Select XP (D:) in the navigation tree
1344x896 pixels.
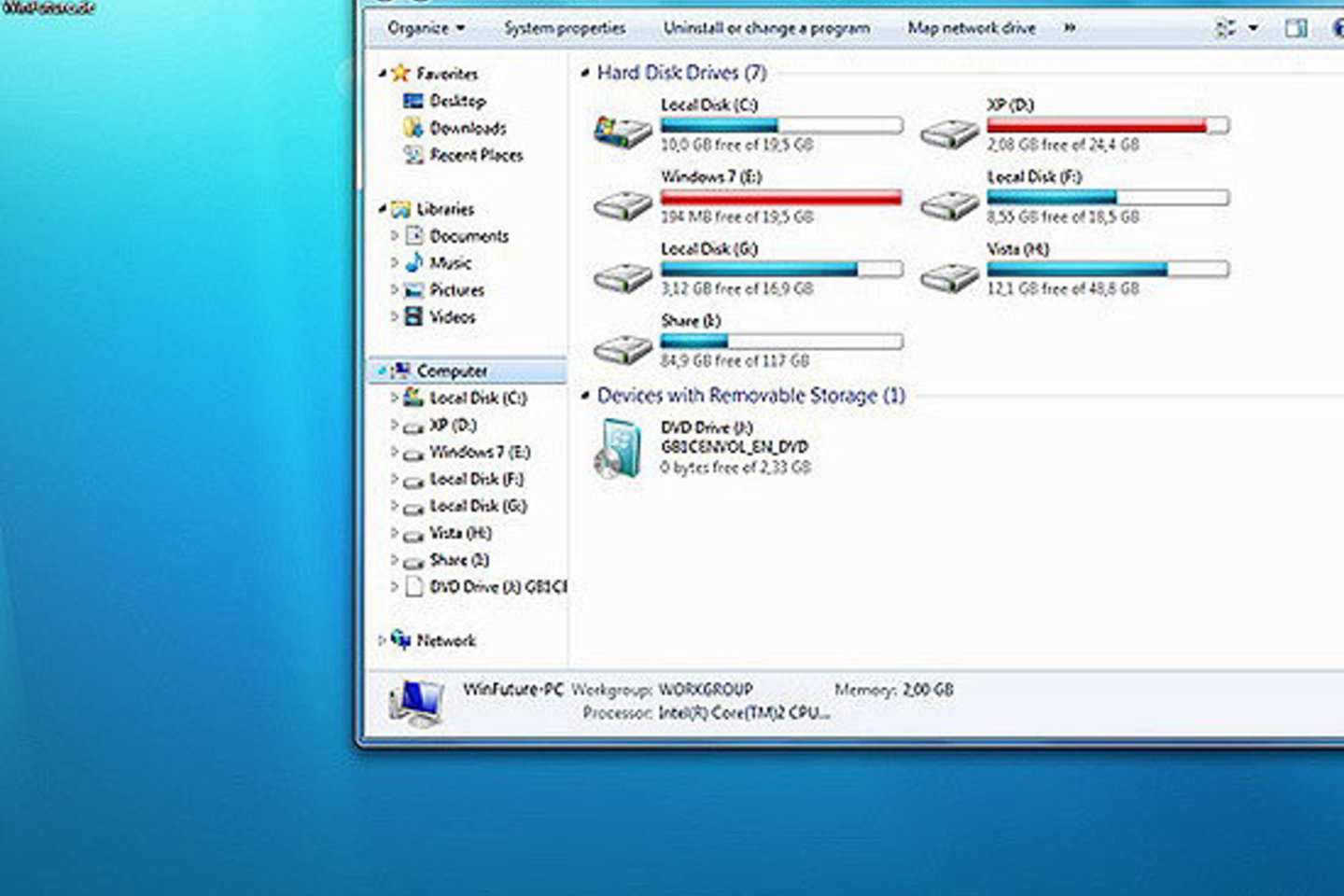[x=453, y=425]
